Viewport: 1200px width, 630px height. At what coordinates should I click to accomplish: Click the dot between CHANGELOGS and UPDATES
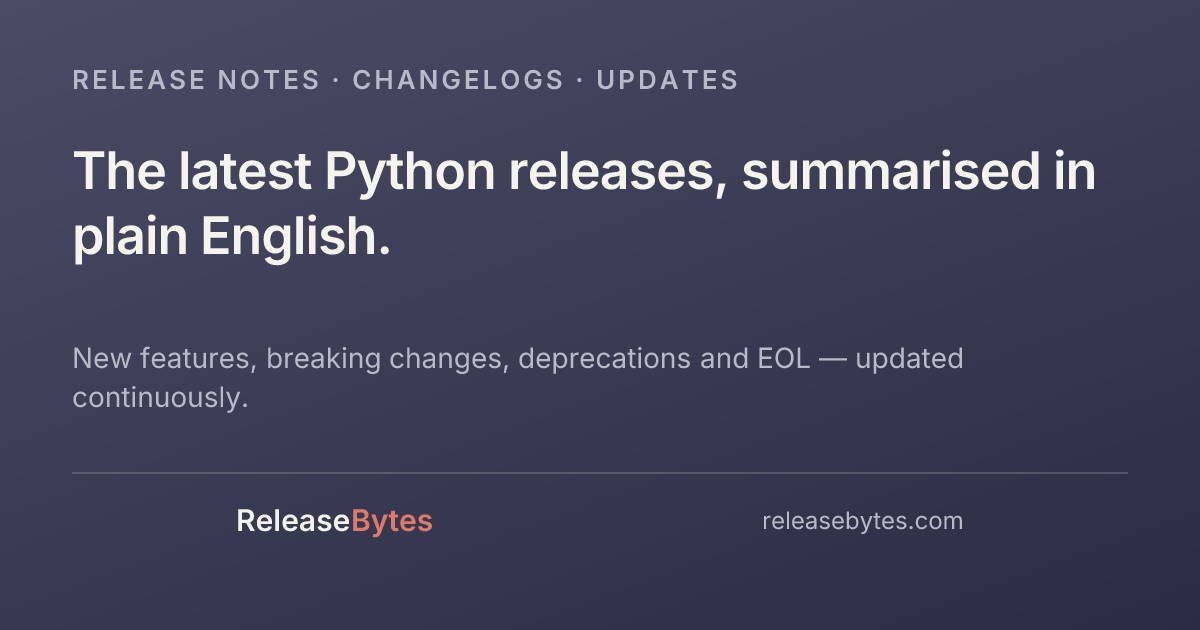(x=581, y=81)
